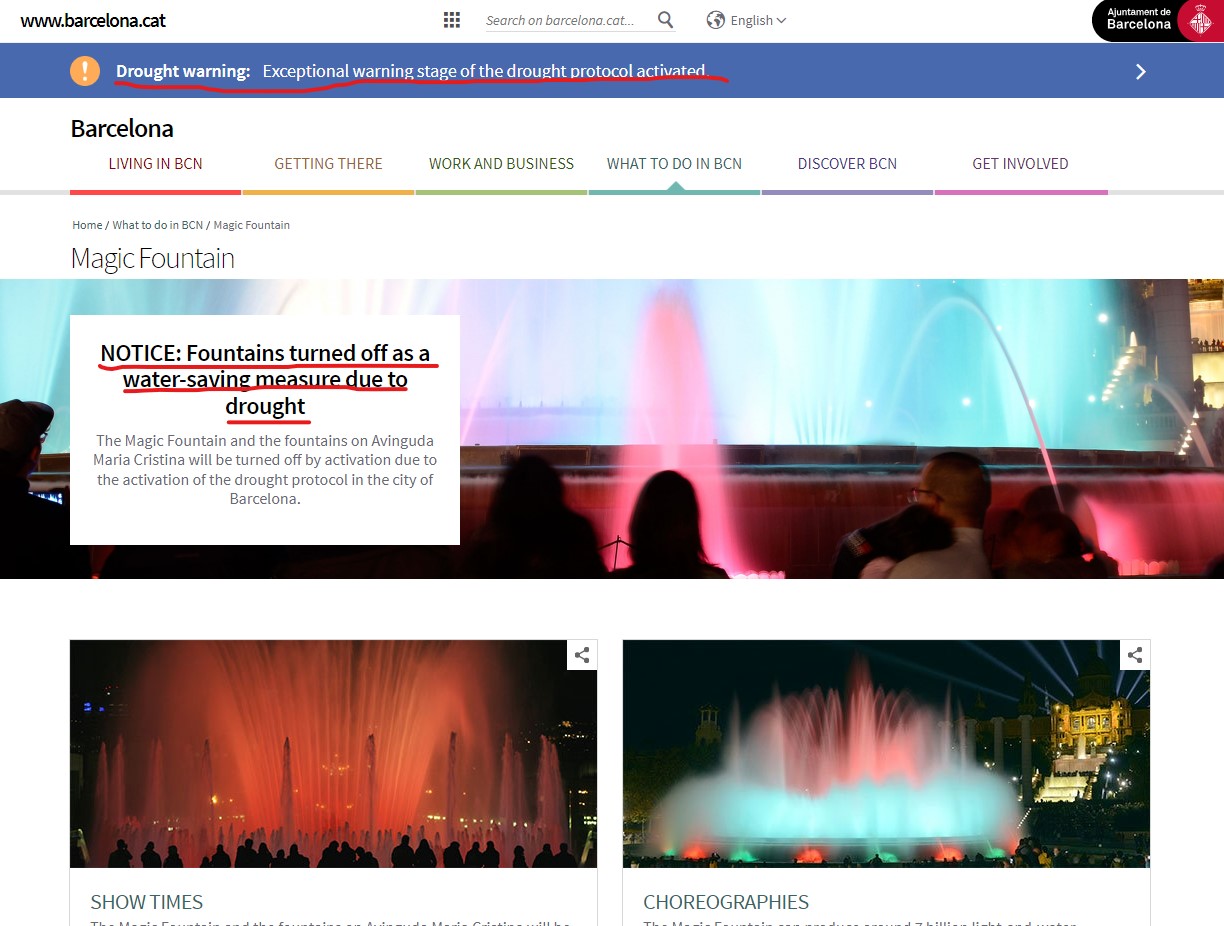The image size is (1224, 926).
Task: Click the Magic Fountain page title
Action: click(153, 258)
